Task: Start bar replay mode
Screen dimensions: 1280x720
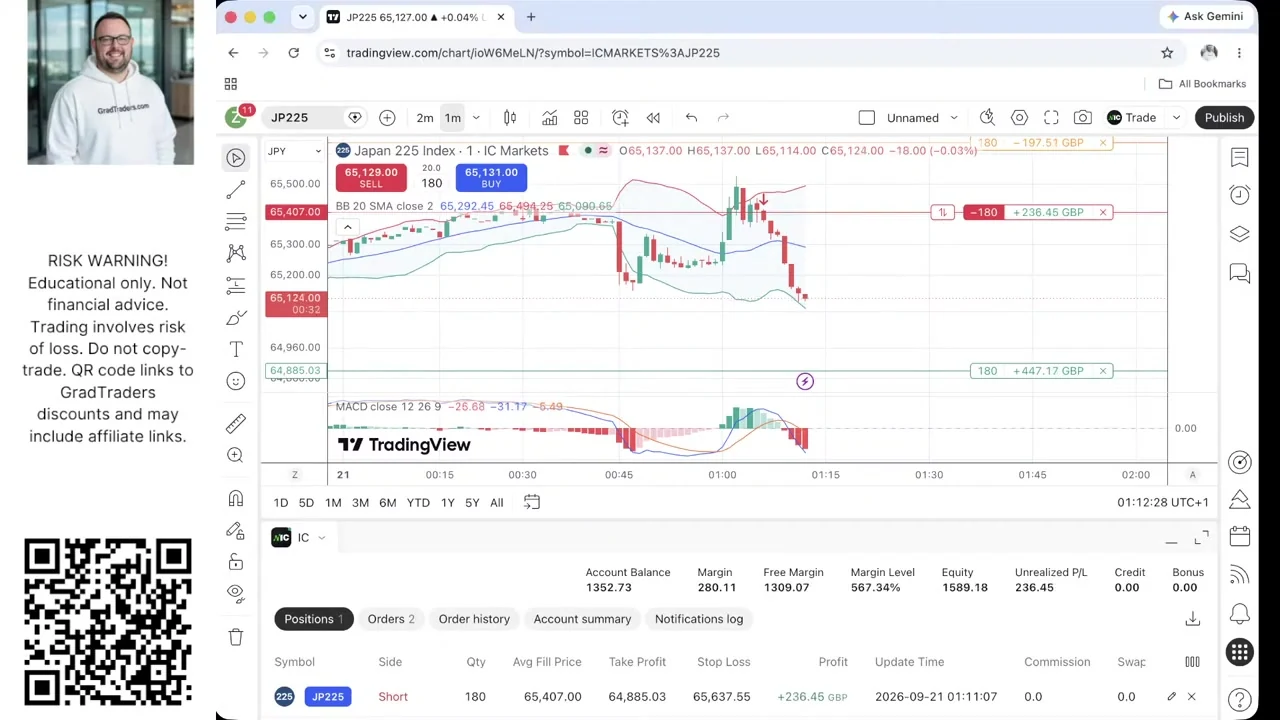Action: tap(653, 118)
